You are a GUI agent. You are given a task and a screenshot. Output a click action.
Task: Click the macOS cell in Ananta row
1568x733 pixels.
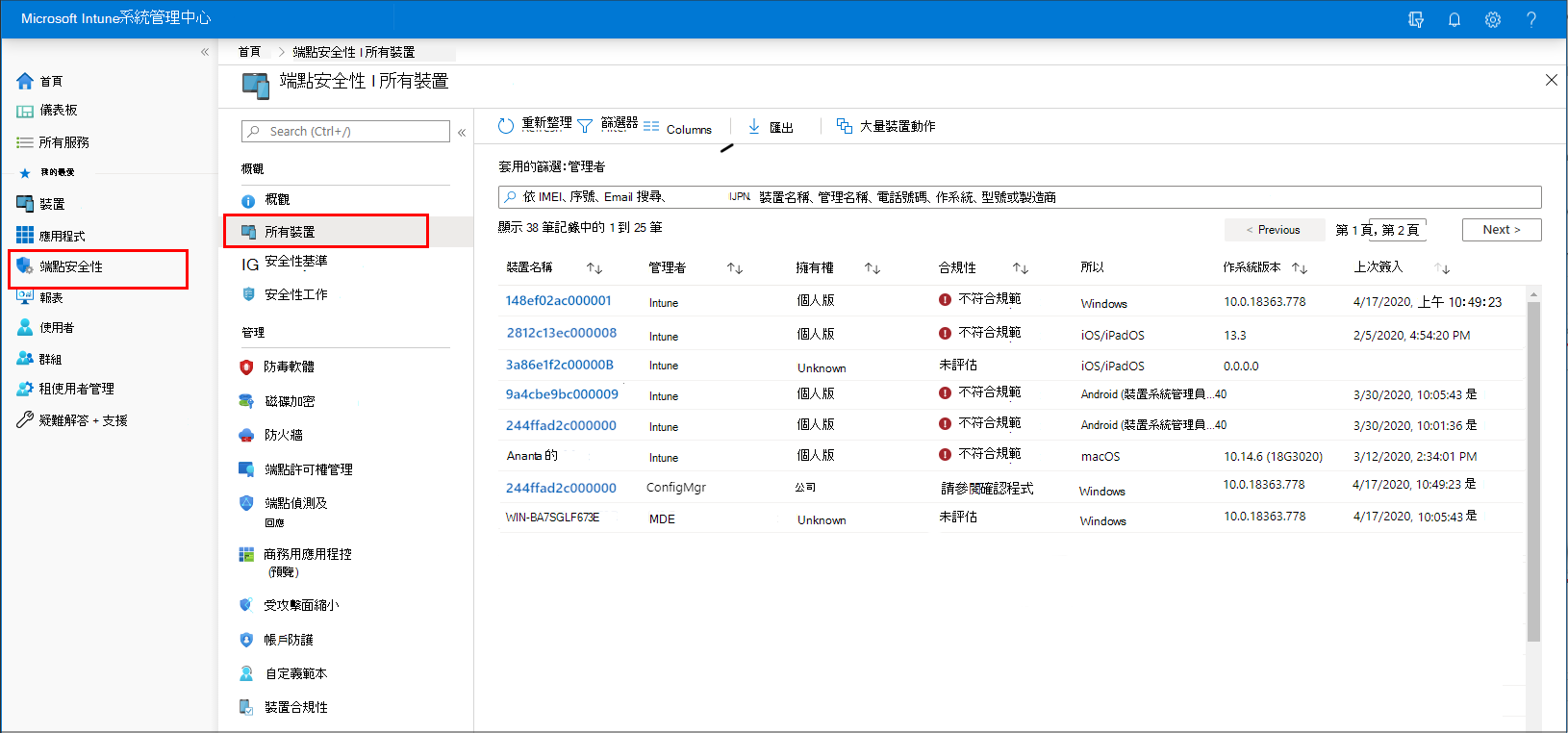(1100, 457)
